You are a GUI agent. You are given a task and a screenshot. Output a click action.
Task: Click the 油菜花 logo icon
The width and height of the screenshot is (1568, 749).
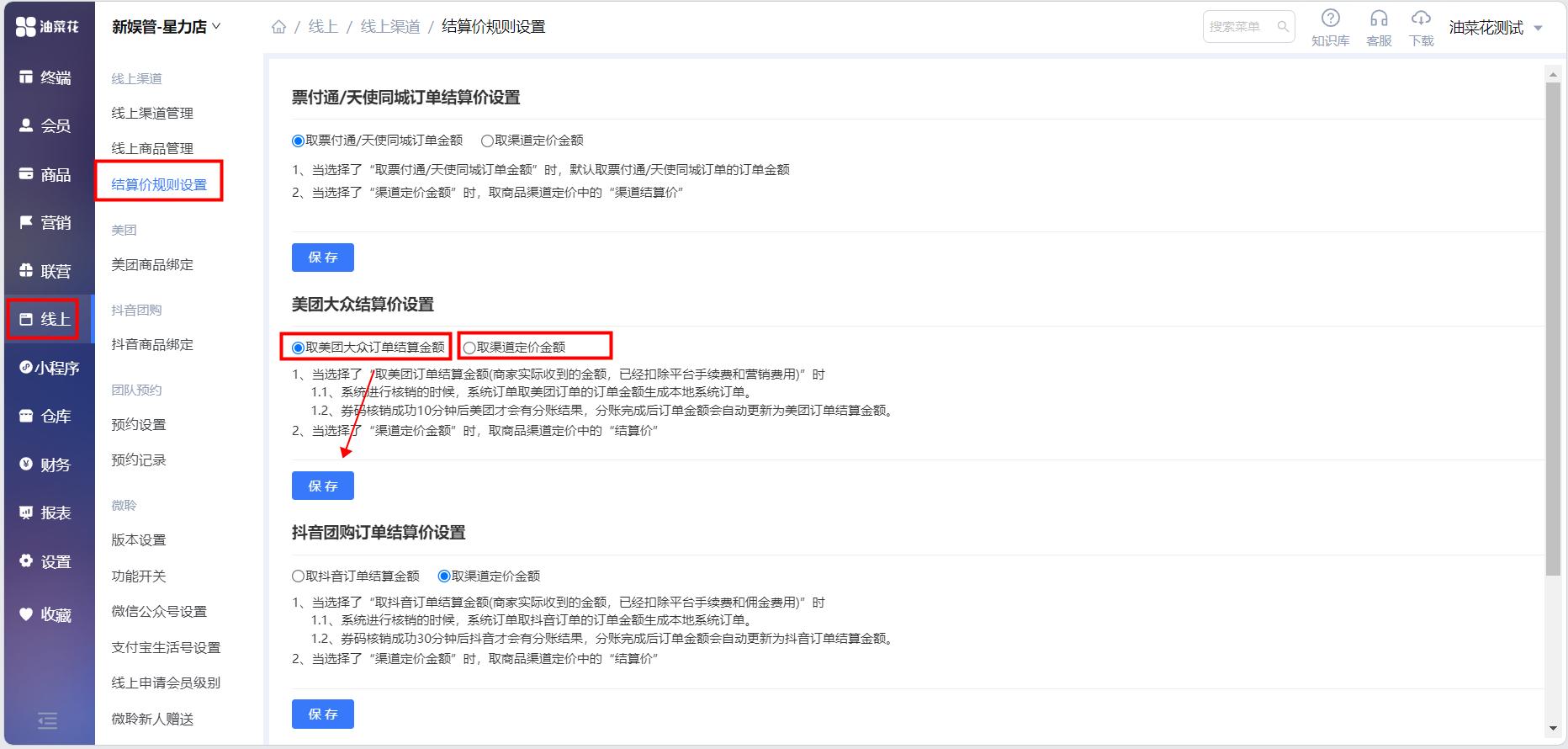pos(26,26)
